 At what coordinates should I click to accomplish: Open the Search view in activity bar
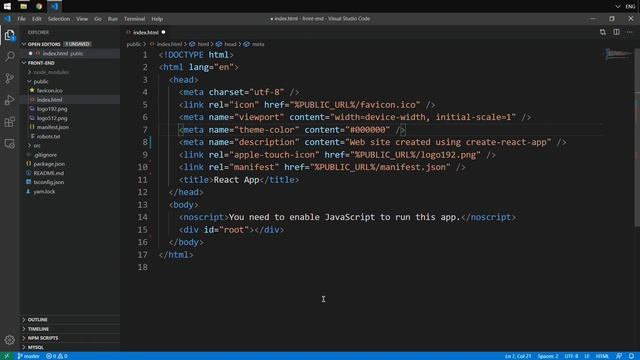9,56
